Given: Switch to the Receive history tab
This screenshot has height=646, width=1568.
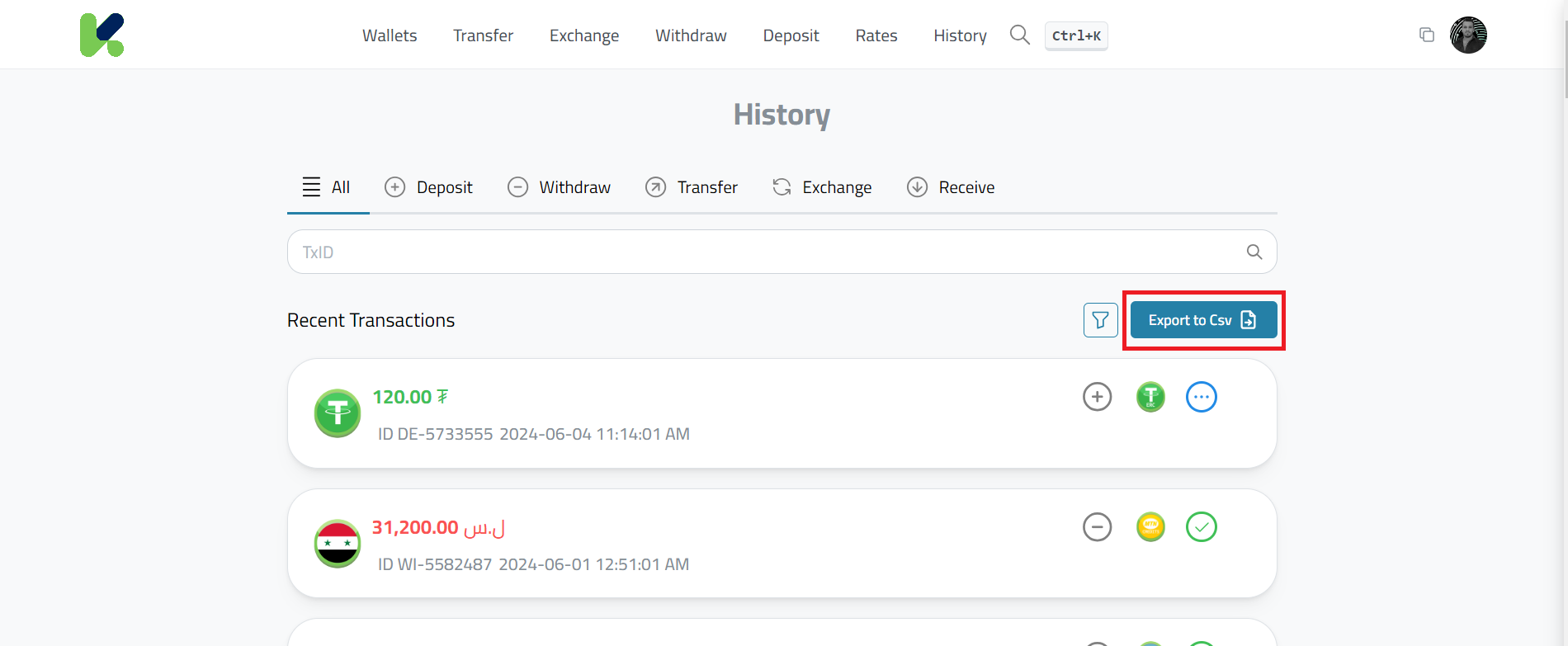Looking at the screenshot, I should click(x=951, y=187).
